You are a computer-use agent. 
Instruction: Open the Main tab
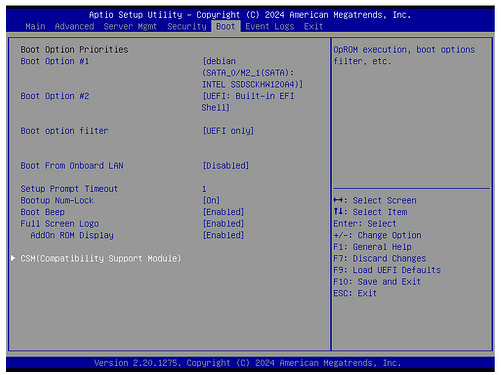35,26
